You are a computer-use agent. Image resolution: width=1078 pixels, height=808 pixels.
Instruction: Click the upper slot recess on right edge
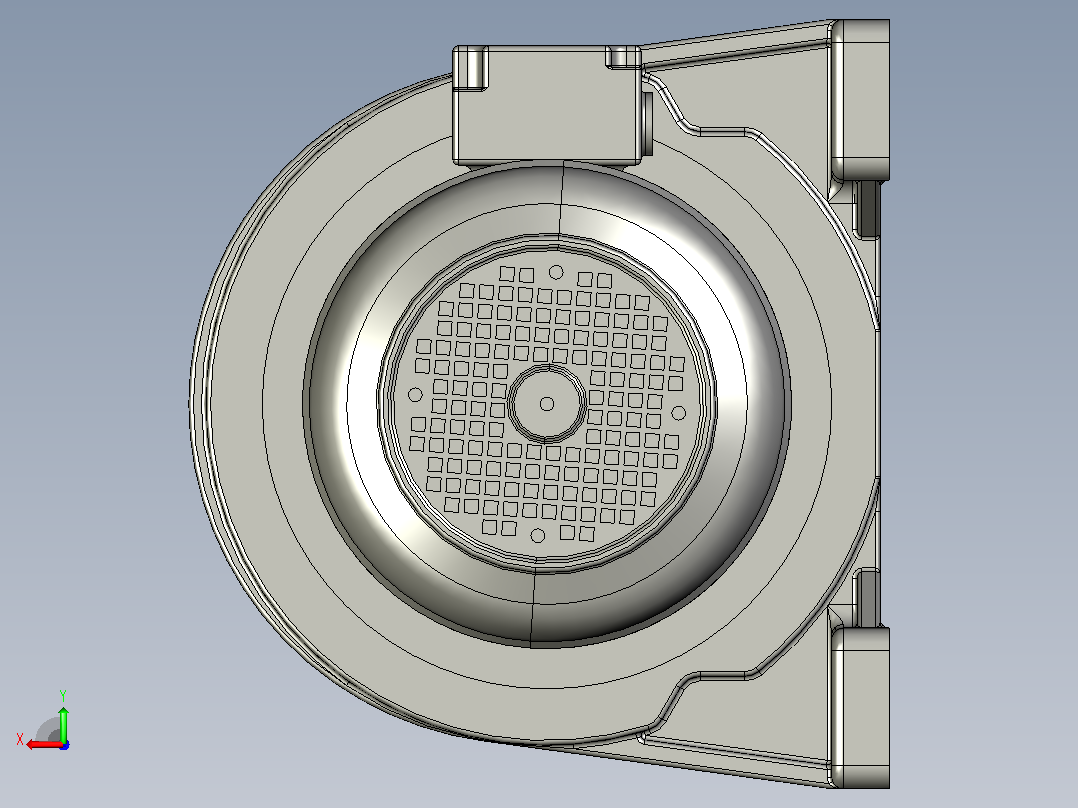click(868, 208)
